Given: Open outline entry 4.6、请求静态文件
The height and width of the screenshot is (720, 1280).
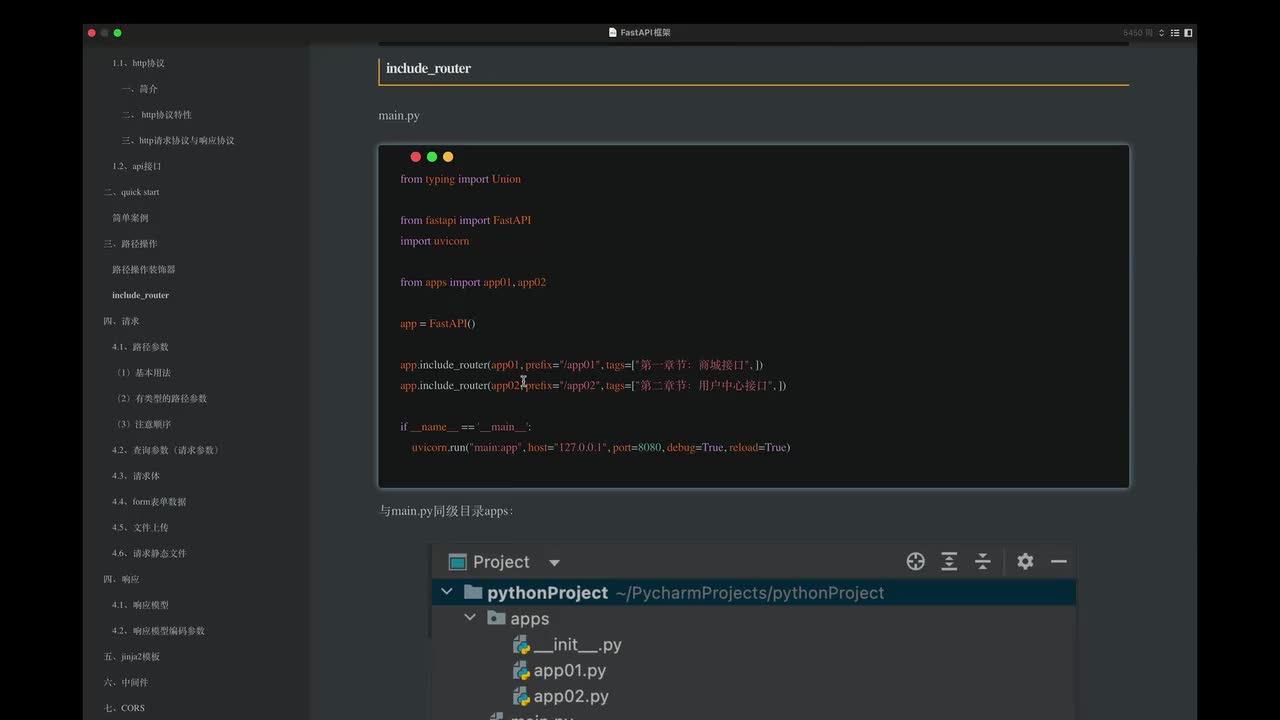Looking at the screenshot, I should coord(149,554).
